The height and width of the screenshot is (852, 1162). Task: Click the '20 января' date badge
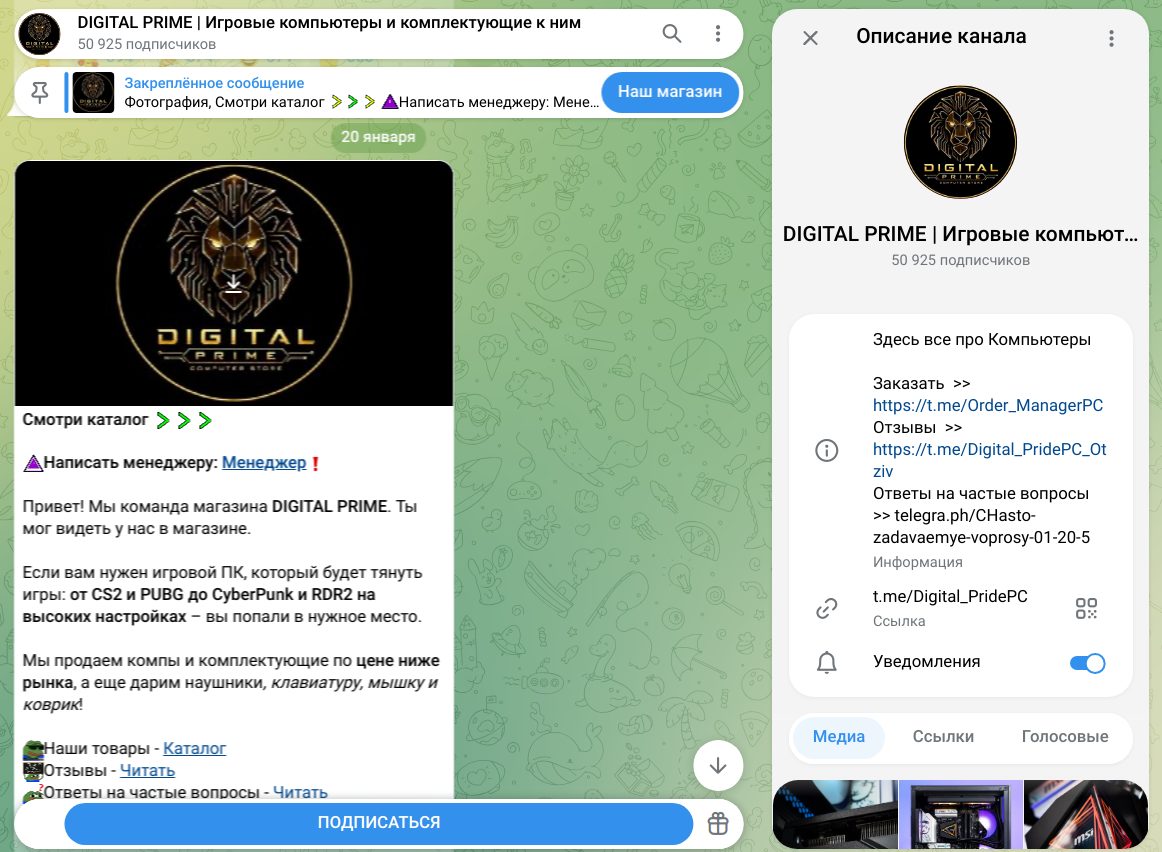378,137
